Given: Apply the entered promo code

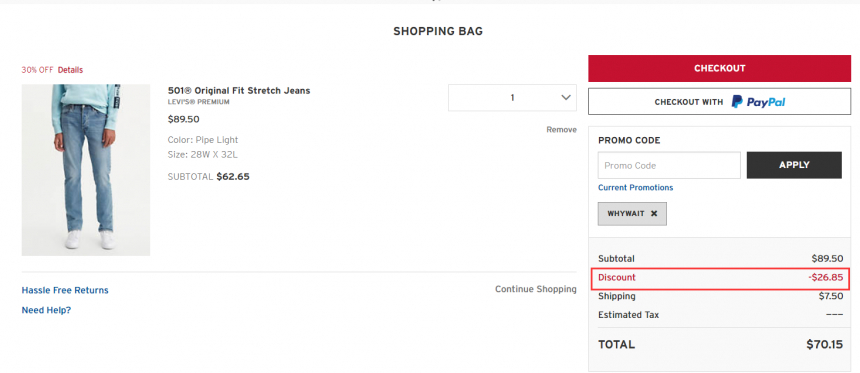Looking at the screenshot, I should pyautogui.click(x=794, y=165).
